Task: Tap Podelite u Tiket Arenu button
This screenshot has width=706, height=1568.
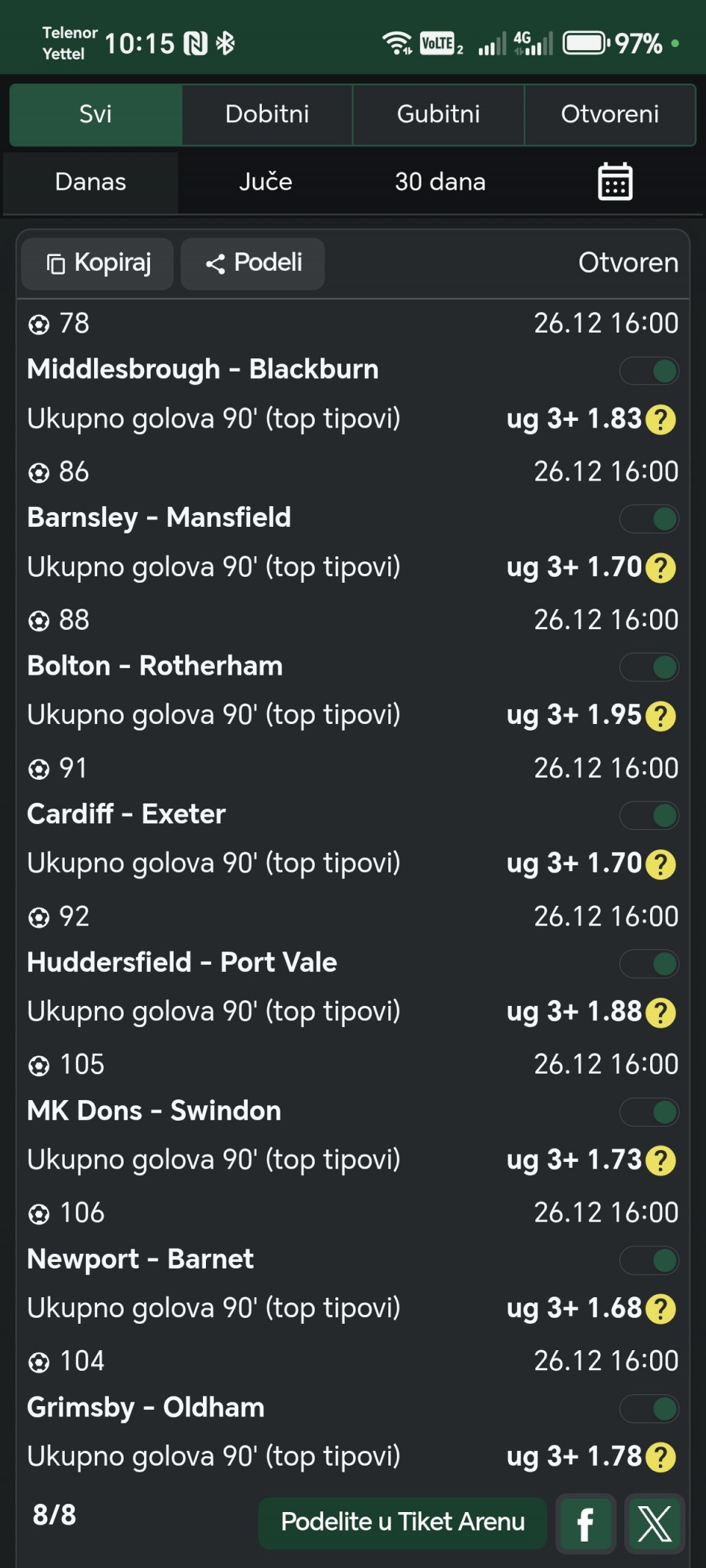Action: (402, 1522)
